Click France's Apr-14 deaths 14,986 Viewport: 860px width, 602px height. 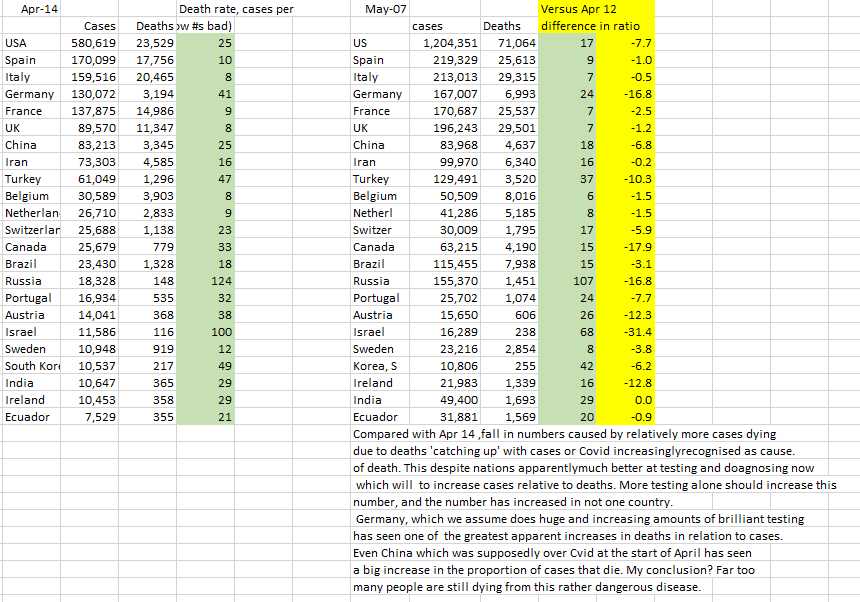pos(155,111)
